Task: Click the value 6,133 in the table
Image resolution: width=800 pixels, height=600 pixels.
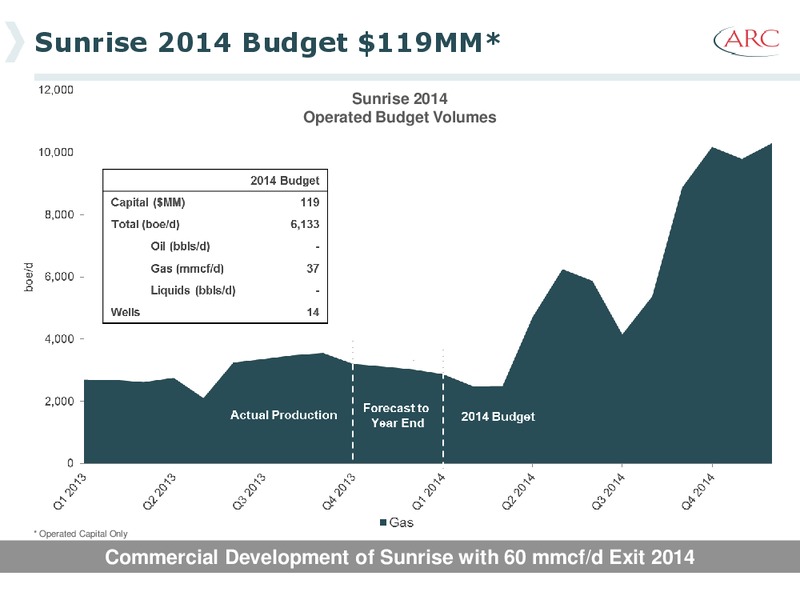Action: pyautogui.click(x=305, y=224)
